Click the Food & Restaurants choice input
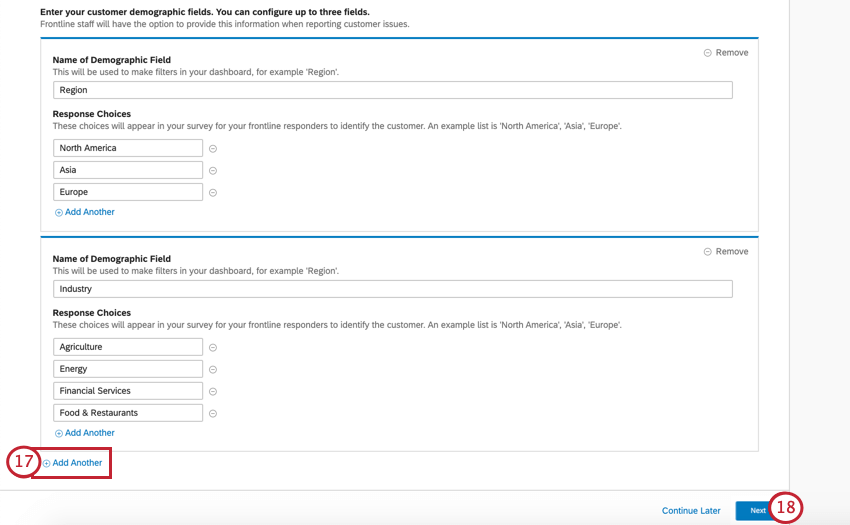 click(128, 413)
